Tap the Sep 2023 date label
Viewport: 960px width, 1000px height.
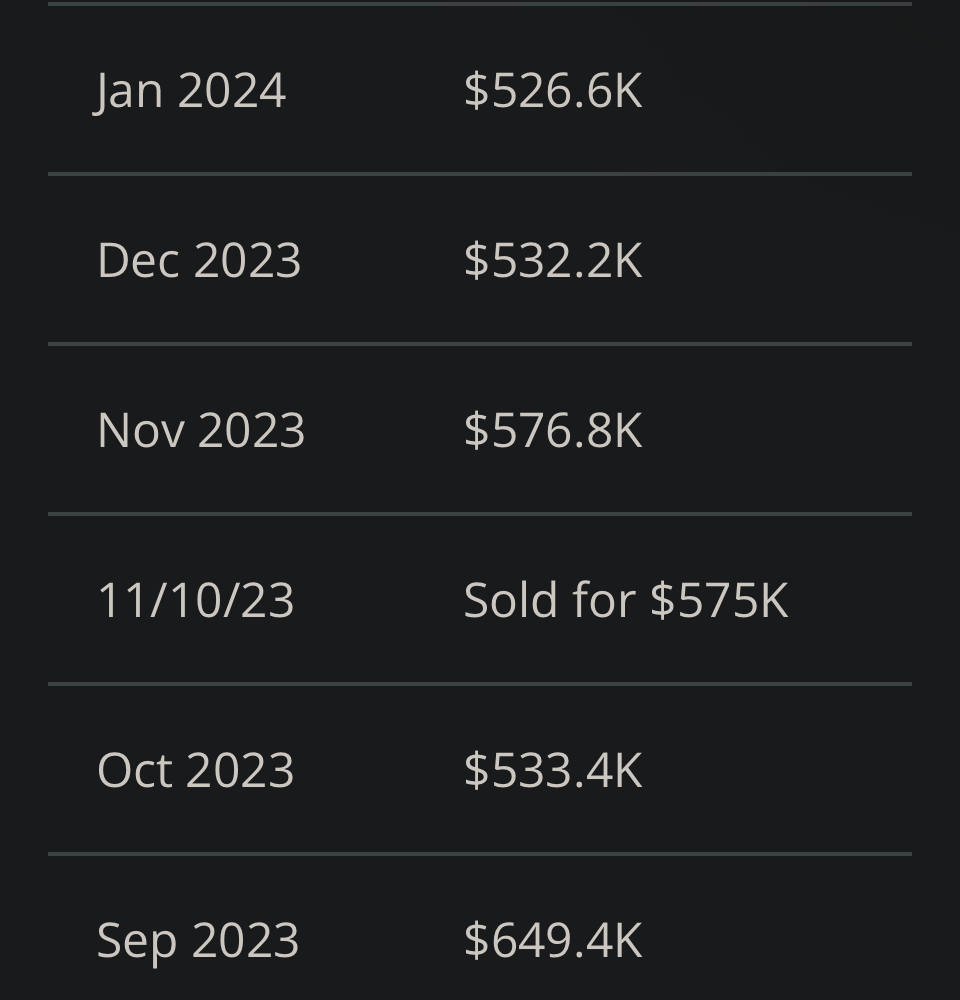(x=198, y=941)
